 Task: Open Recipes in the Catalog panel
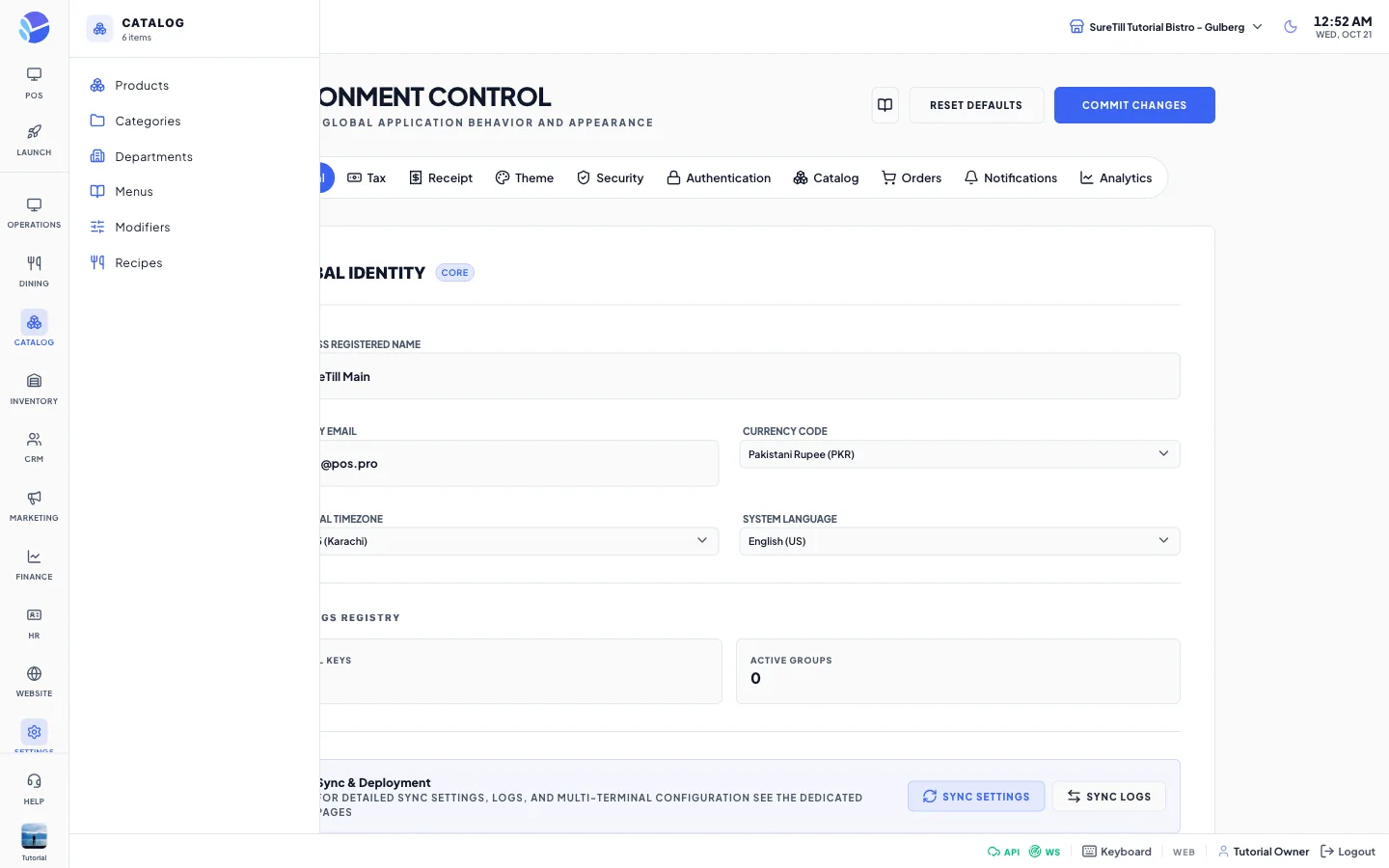pos(195,262)
